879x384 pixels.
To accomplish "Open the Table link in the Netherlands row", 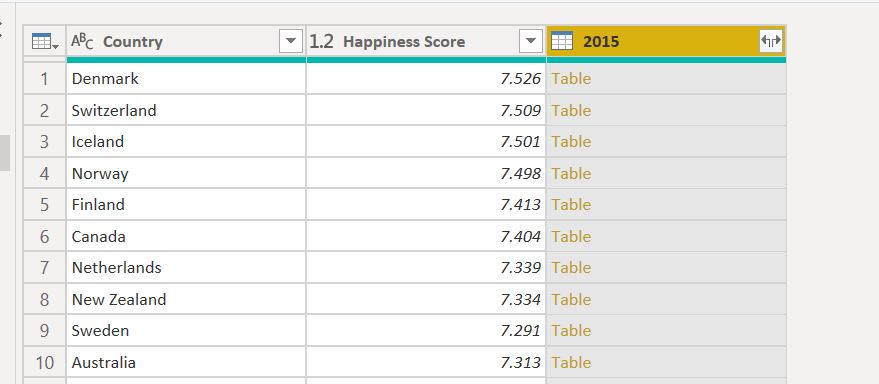I will click(x=571, y=267).
